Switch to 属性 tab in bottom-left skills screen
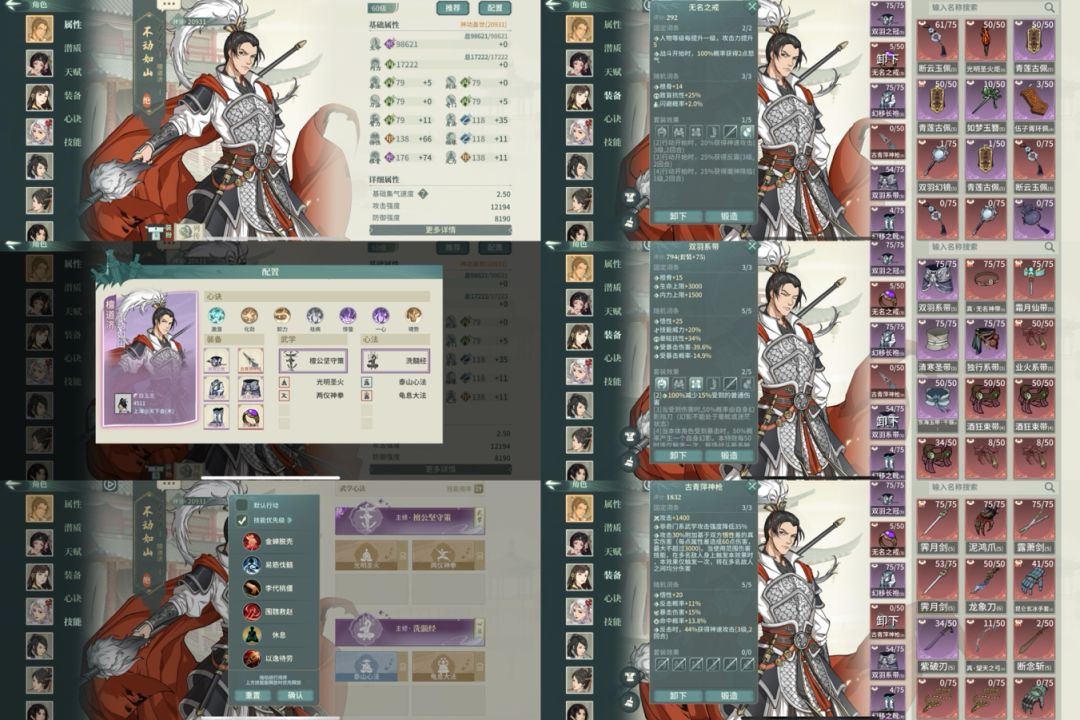Screen dimensions: 1080x720 [72, 504]
